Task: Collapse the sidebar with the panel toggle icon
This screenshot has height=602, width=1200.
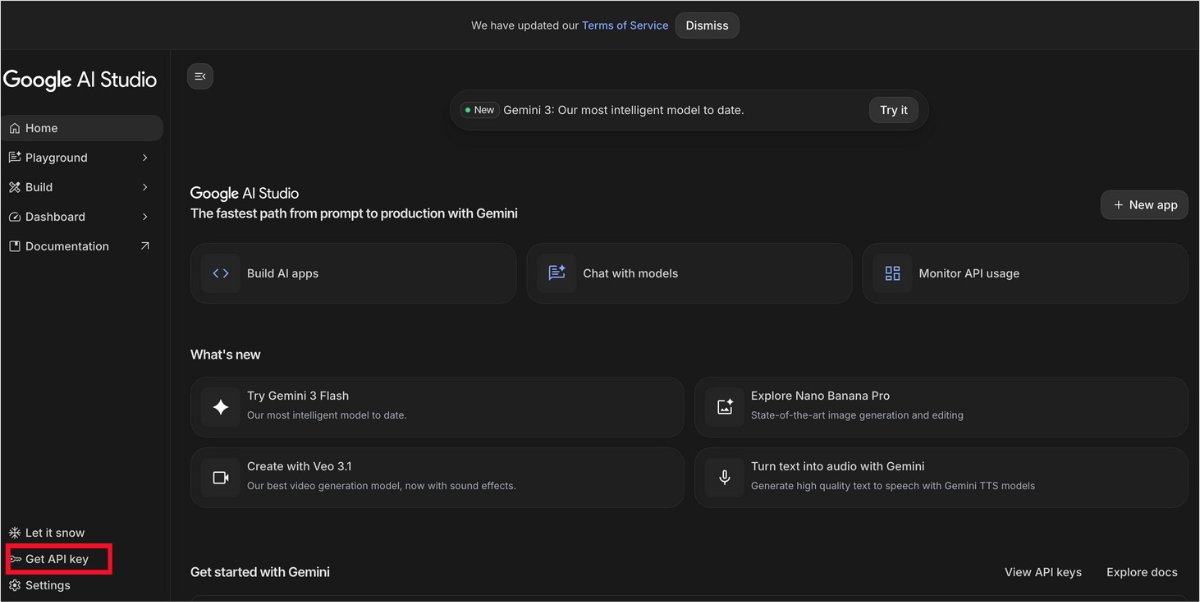Action: pos(200,76)
